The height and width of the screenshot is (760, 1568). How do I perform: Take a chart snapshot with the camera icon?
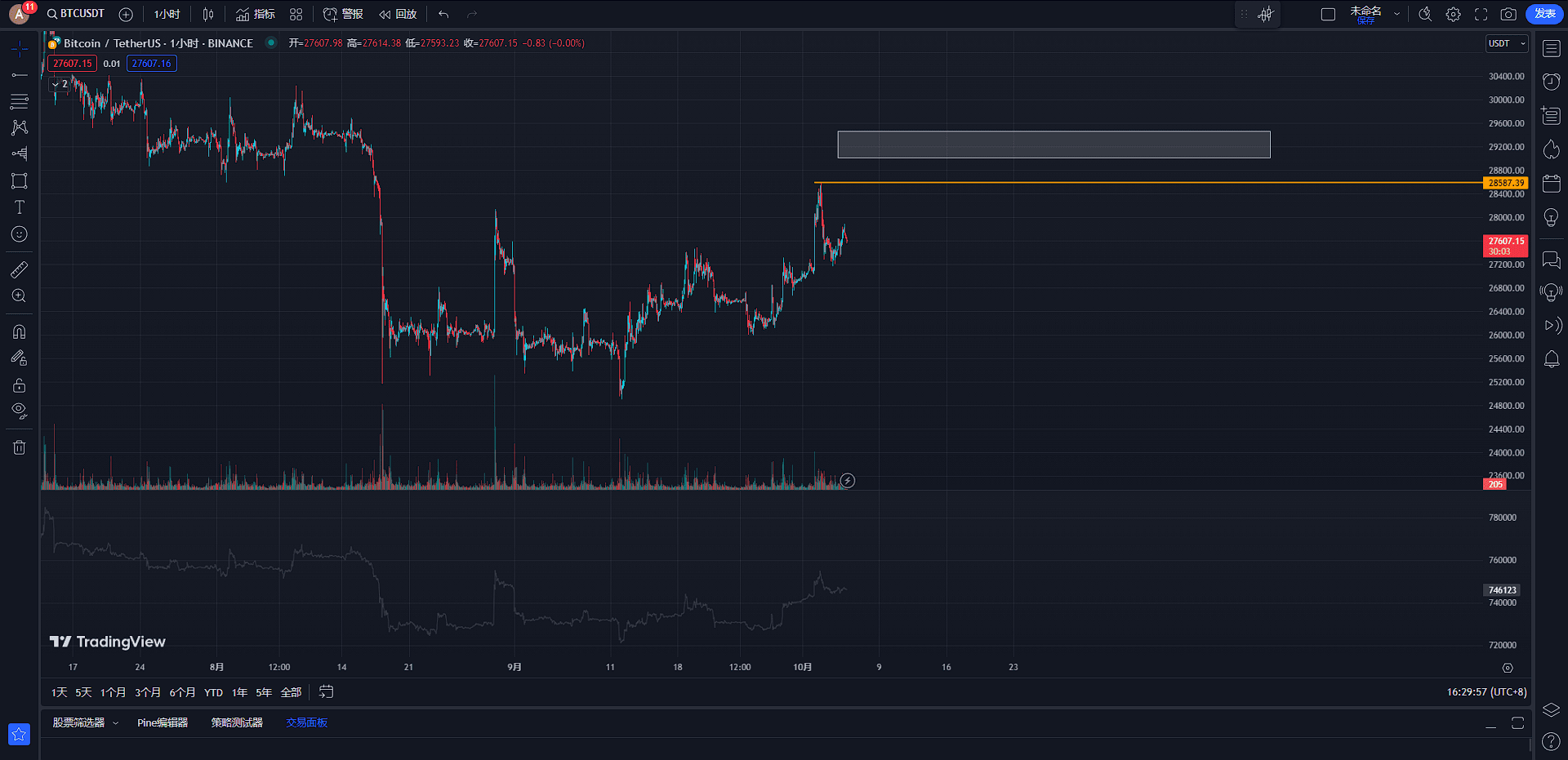[x=1510, y=14]
